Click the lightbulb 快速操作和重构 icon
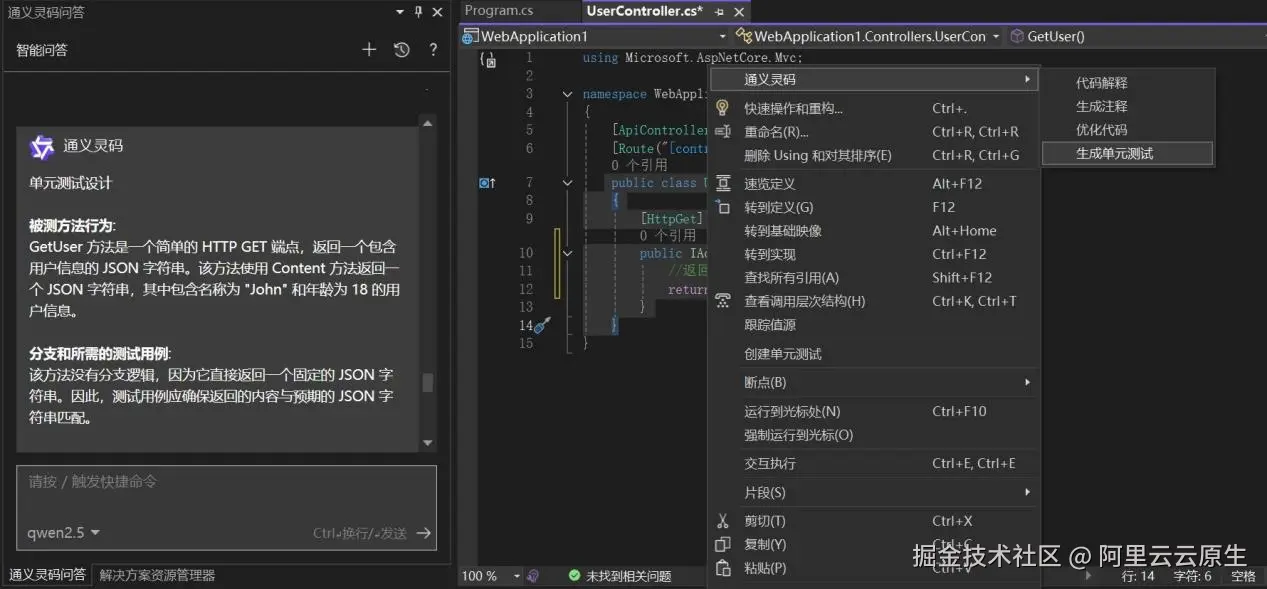Image resolution: width=1267 pixels, height=589 pixels. click(722, 107)
